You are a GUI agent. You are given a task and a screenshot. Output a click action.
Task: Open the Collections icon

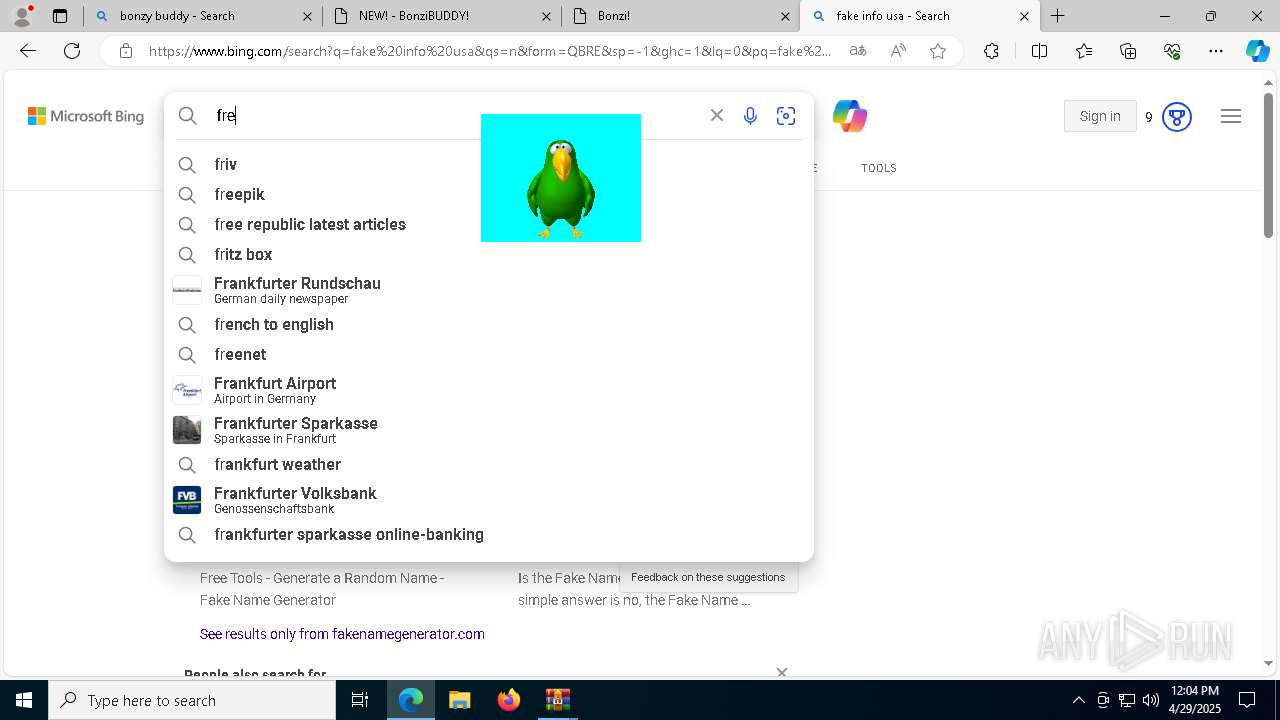pos(1128,51)
